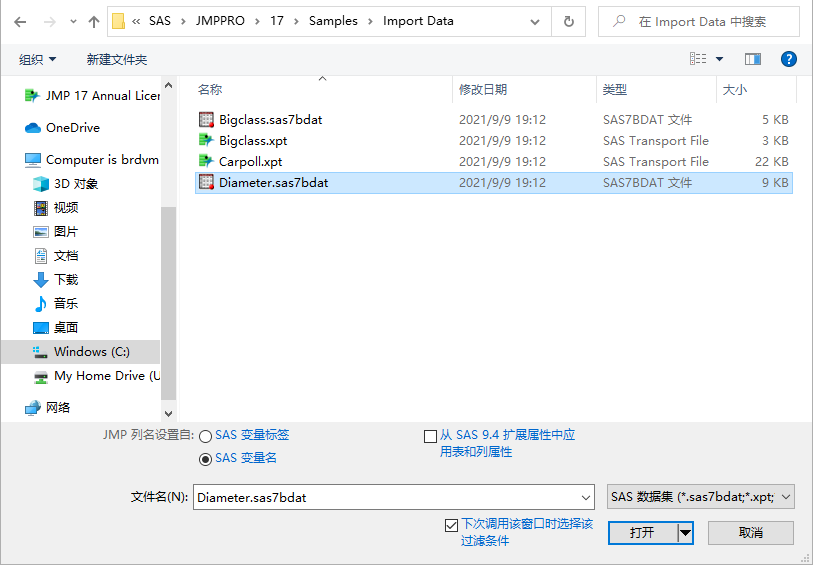Sort by 名称 column header
Image resolution: width=813 pixels, height=565 pixels.
(x=209, y=90)
